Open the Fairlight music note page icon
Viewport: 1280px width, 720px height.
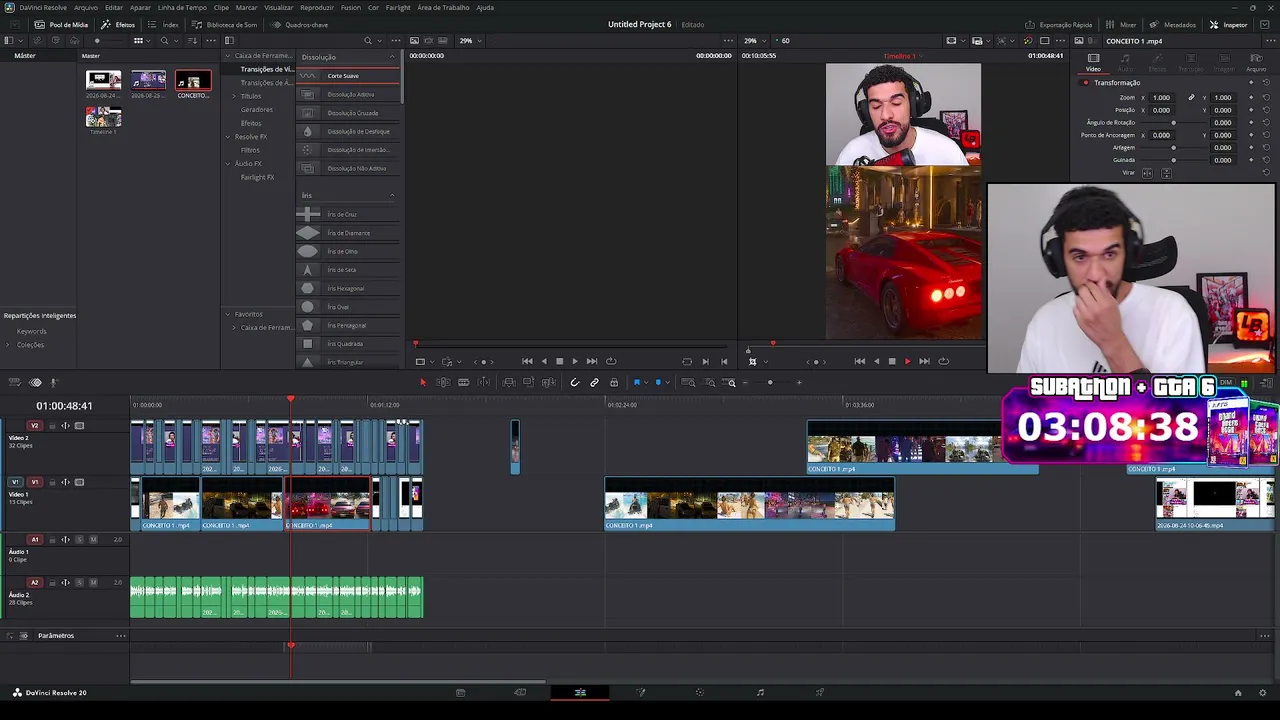pos(760,692)
